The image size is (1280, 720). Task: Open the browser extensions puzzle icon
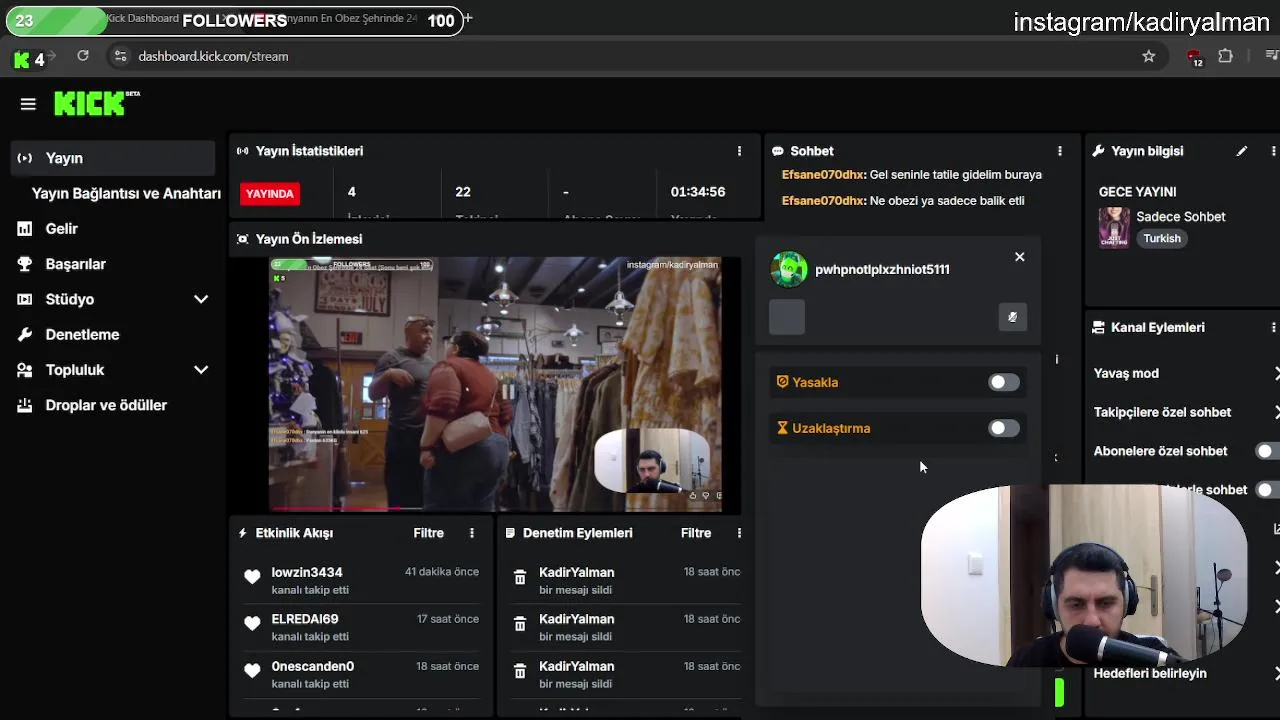(1225, 56)
